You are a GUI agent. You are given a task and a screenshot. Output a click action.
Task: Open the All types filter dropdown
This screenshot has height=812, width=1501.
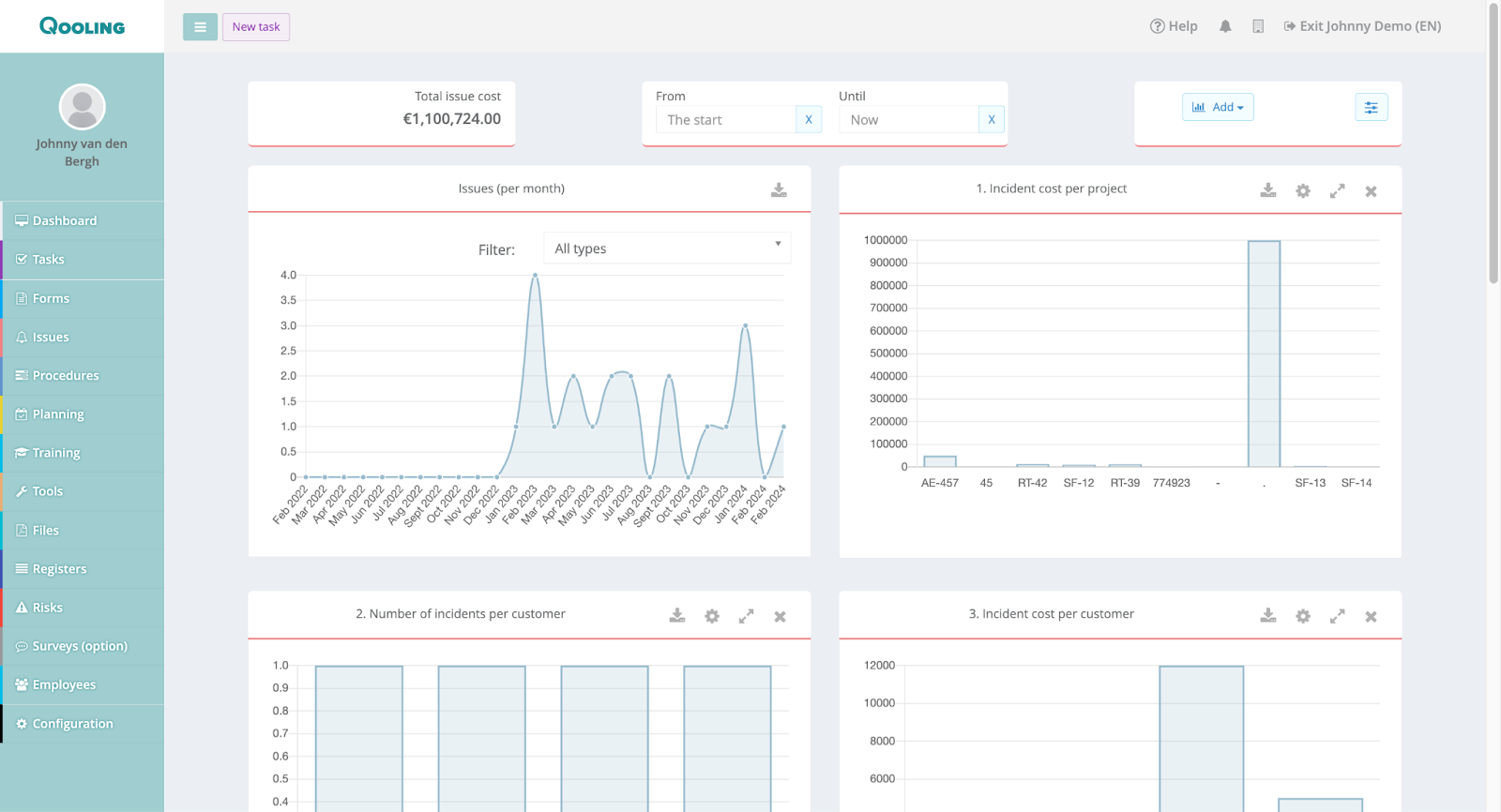click(x=667, y=248)
